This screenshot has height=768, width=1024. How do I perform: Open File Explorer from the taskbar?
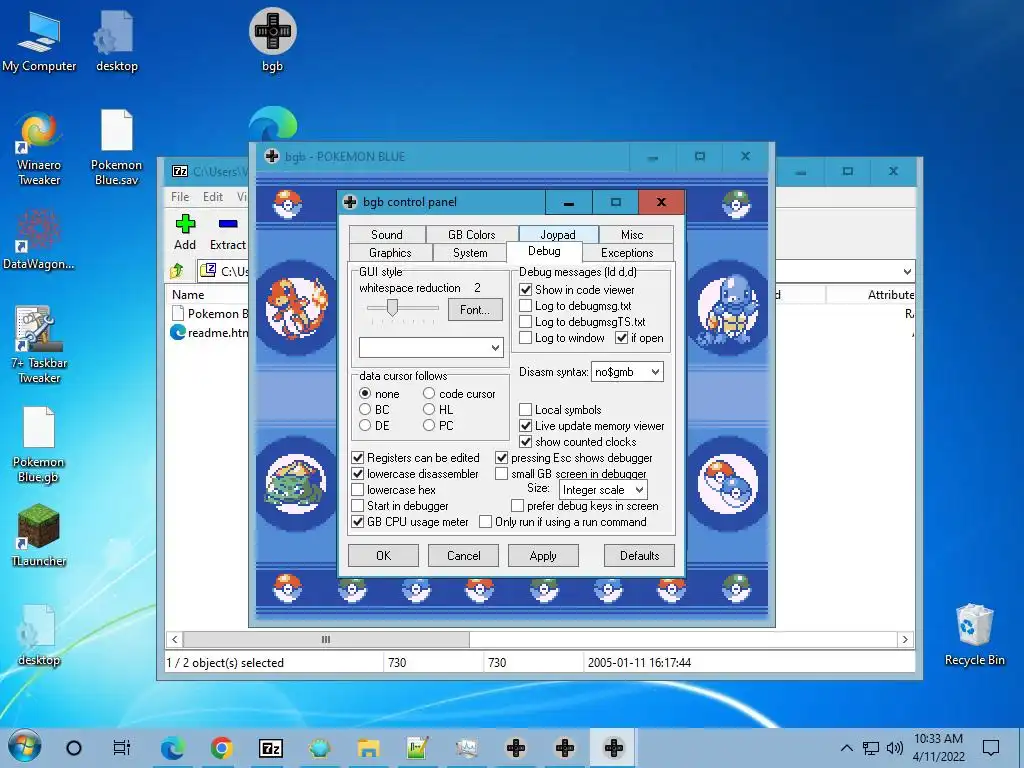point(368,748)
